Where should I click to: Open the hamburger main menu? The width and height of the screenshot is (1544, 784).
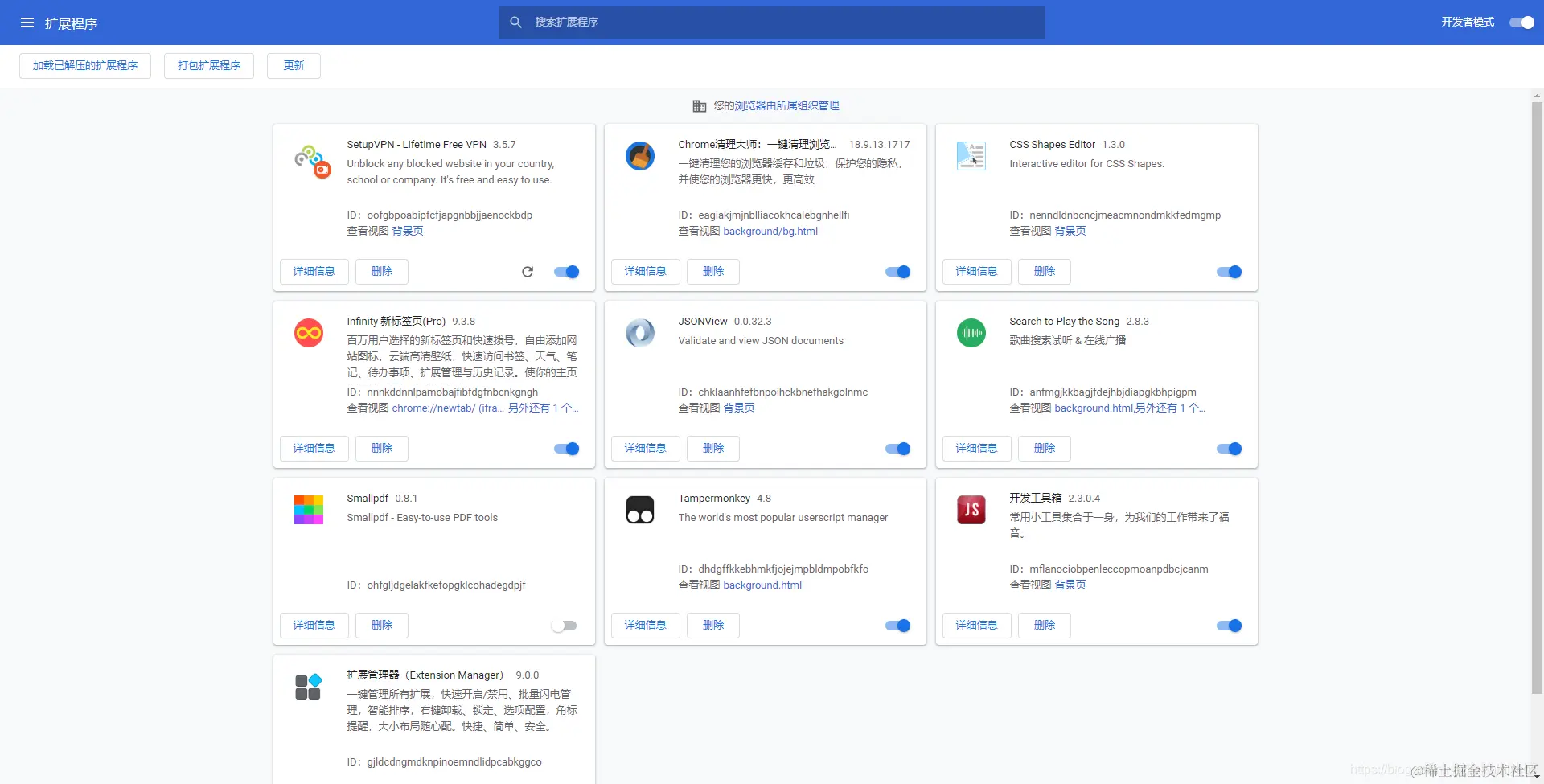27,23
